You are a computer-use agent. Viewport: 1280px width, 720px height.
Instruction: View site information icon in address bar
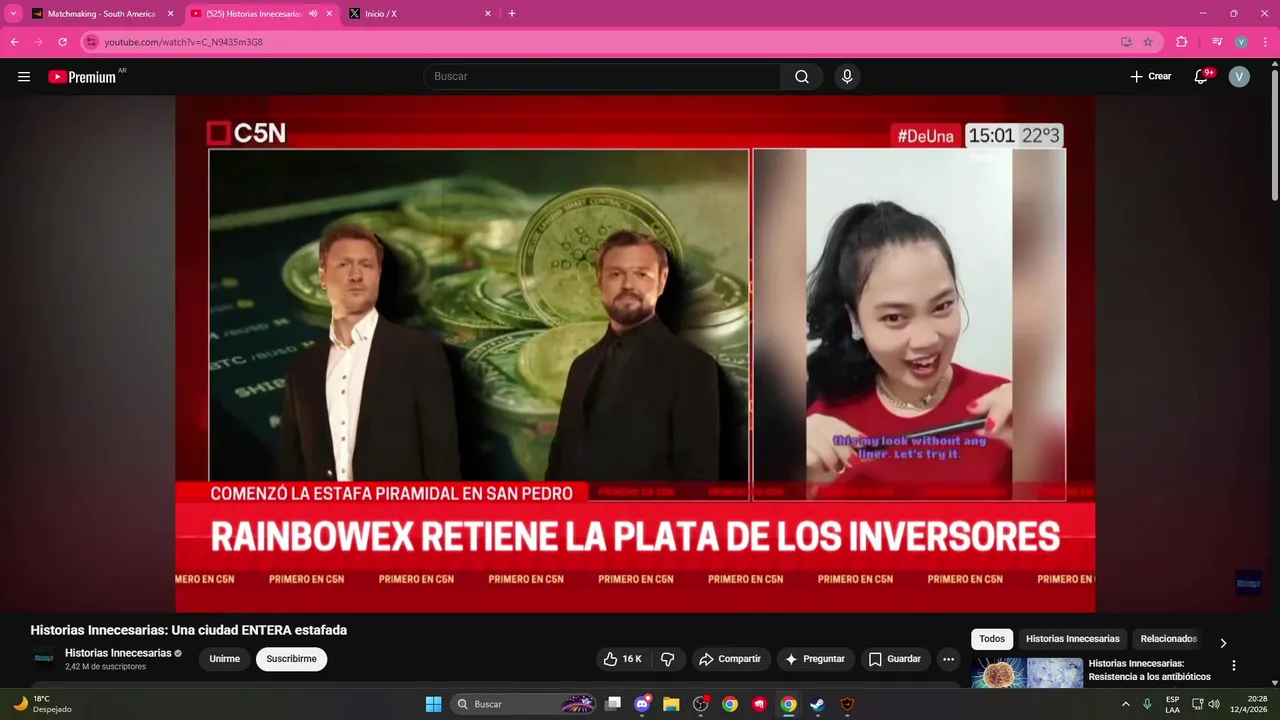coord(91,42)
